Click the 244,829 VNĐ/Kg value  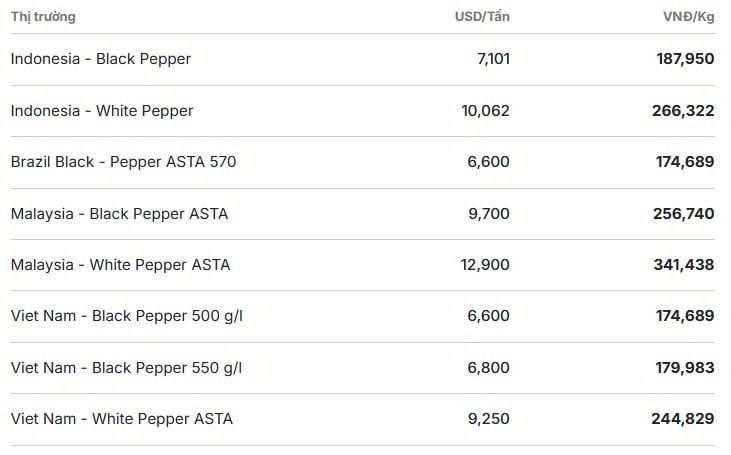pos(683,419)
